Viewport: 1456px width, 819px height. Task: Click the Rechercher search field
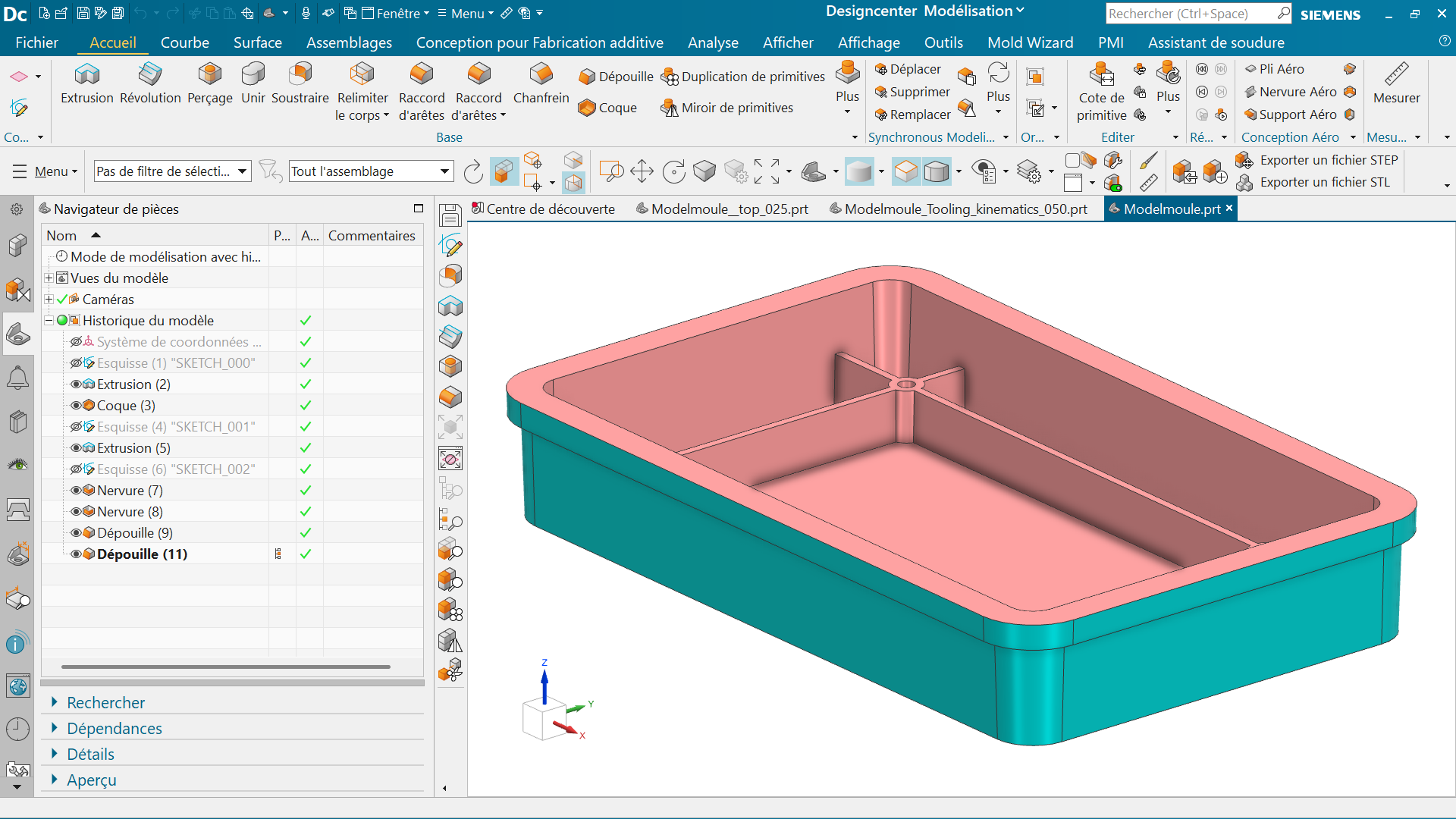pyautogui.click(x=1191, y=14)
